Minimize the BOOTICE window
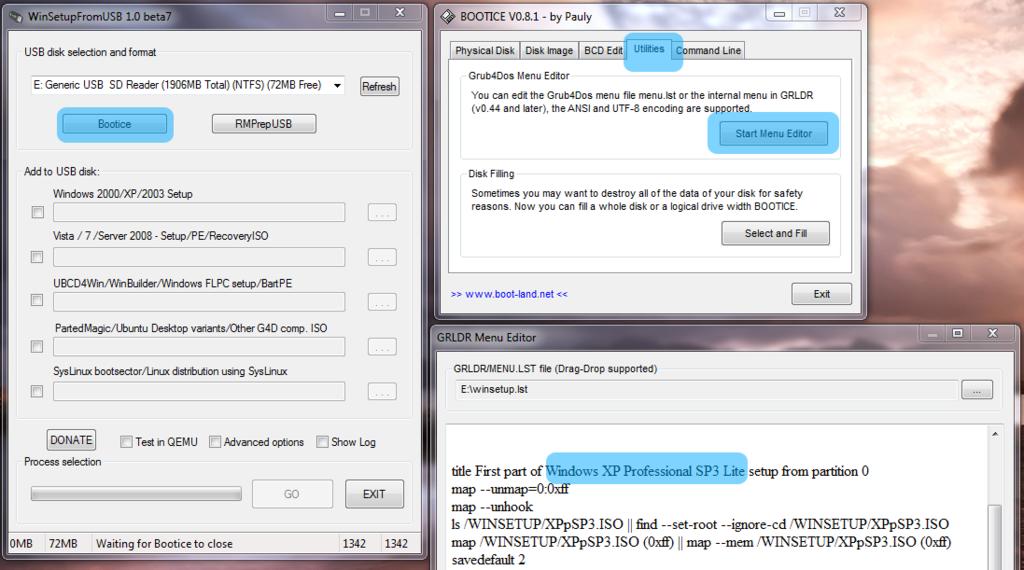The image size is (1024, 570). click(x=780, y=13)
